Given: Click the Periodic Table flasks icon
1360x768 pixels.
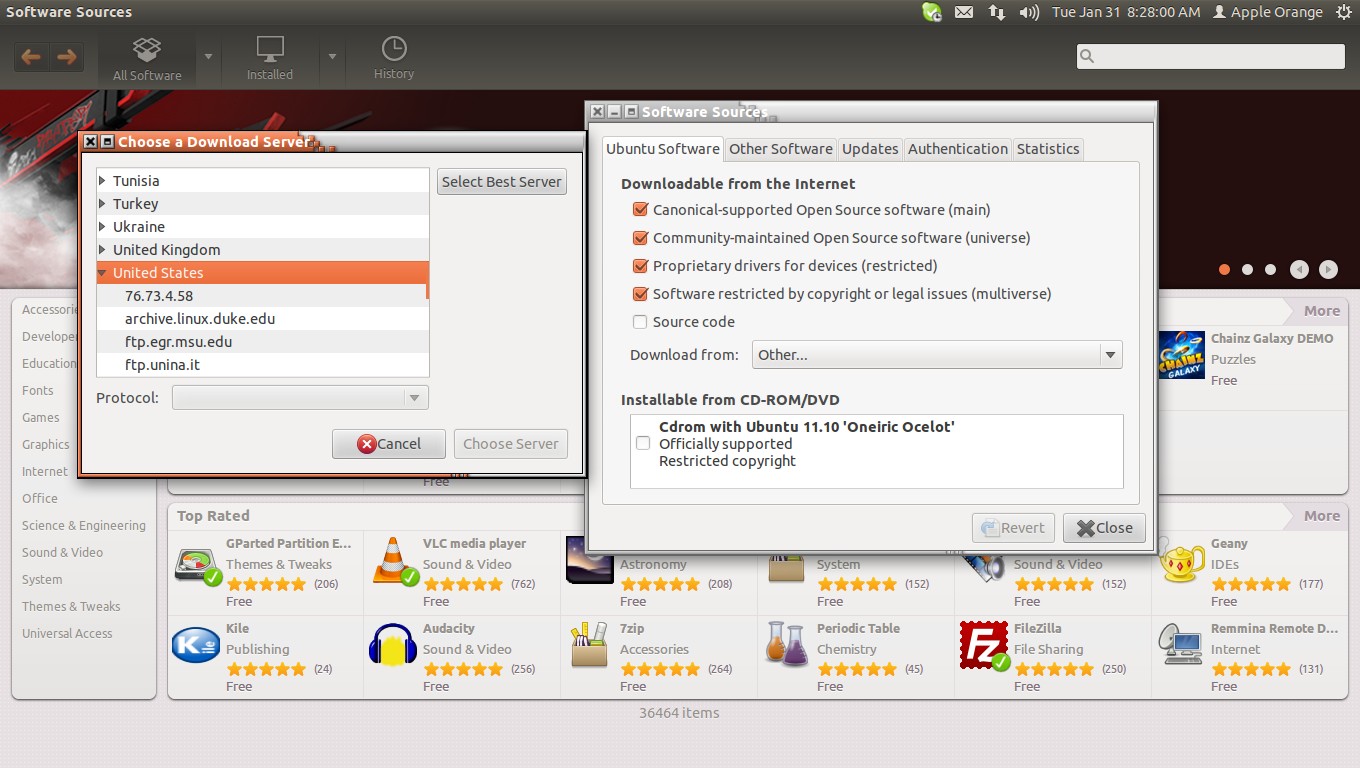Looking at the screenshot, I should (786, 645).
